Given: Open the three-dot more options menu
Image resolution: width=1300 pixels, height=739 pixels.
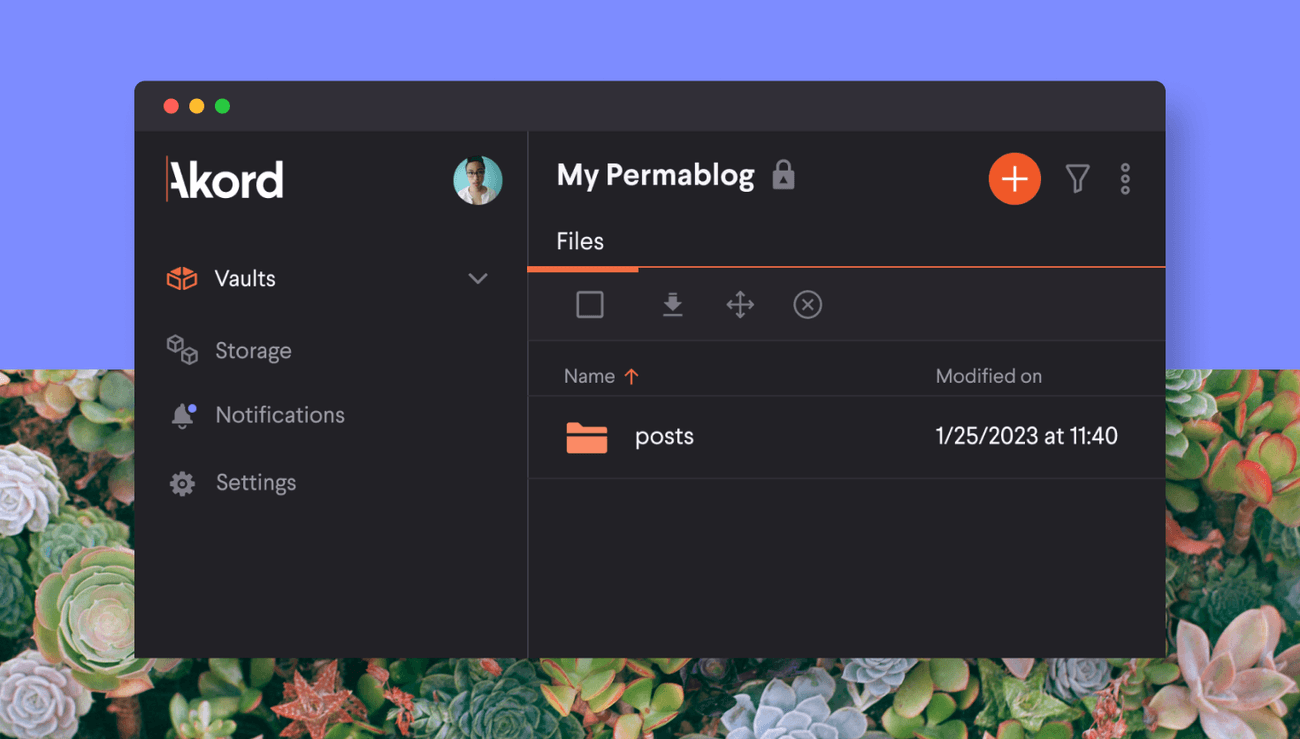Looking at the screenshot, I should [1125, 179].
